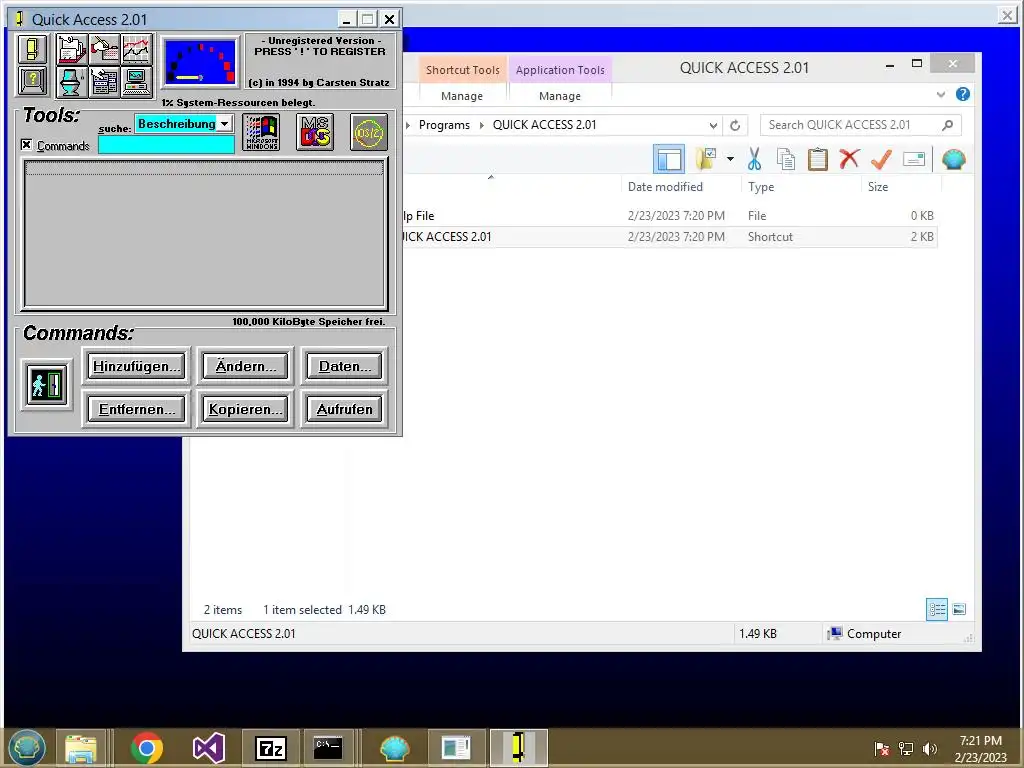Click the cyan search input field
Screen dimensions: 1024x768
pyautogui.click(x=167, y=145)
